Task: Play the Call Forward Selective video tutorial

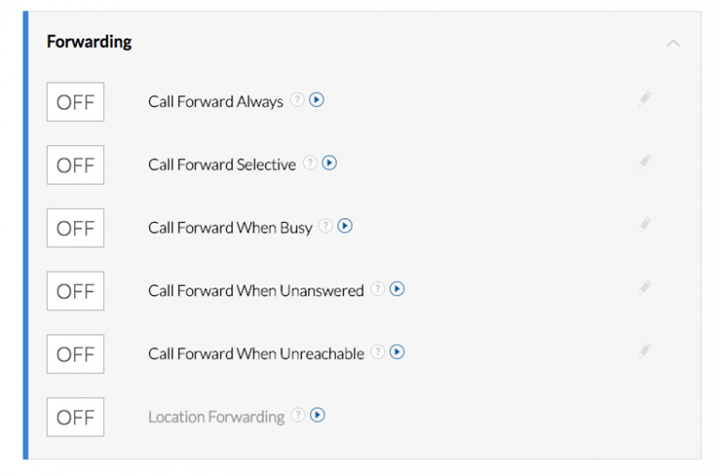Action: [x=329, y=163]
